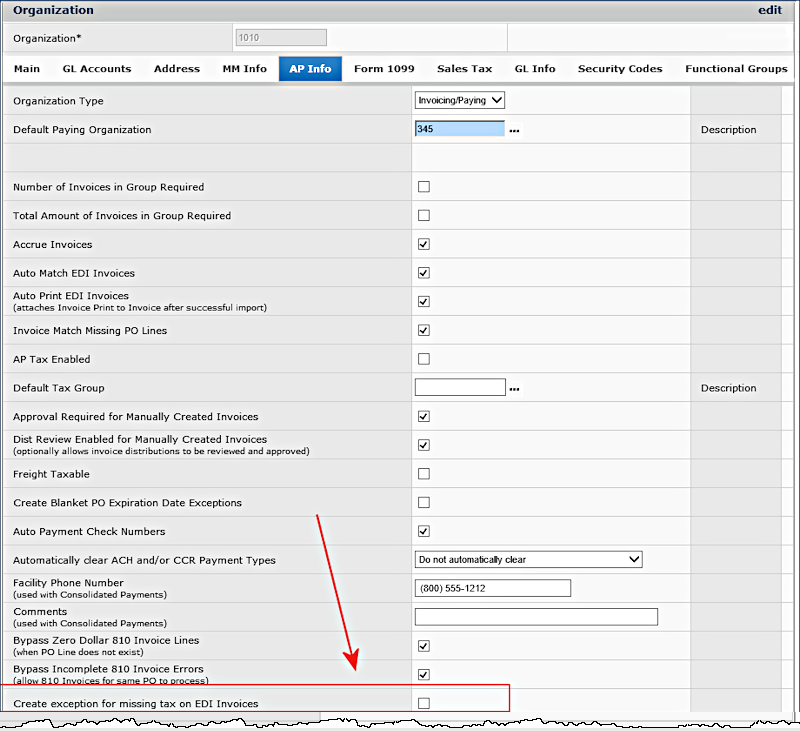Click the Facility Phone Number field
Viewport: 800px width, 731px height.
(x=492, y=588)
